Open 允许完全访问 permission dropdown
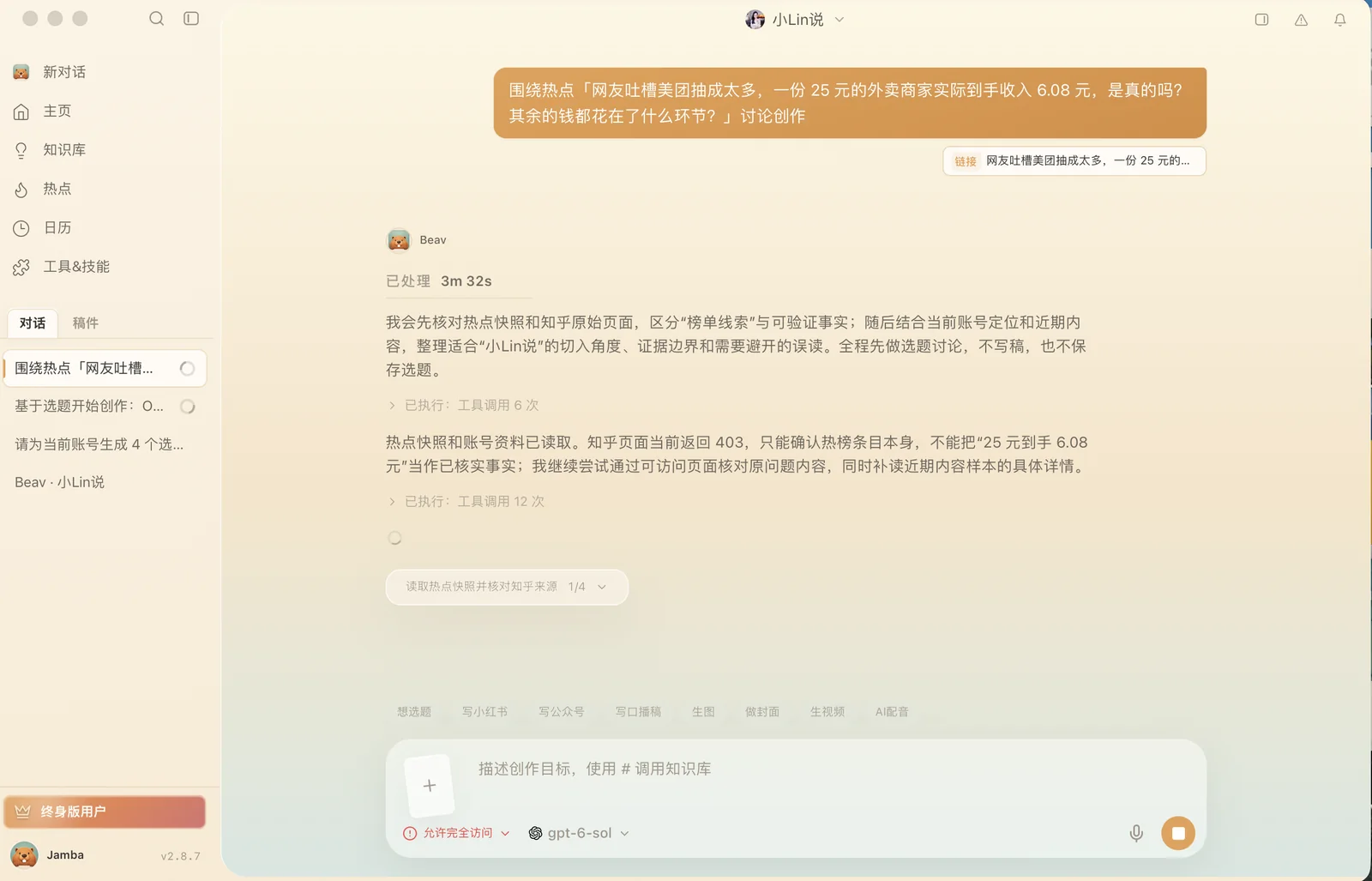The image size is (1372, 881). point(456,833)
